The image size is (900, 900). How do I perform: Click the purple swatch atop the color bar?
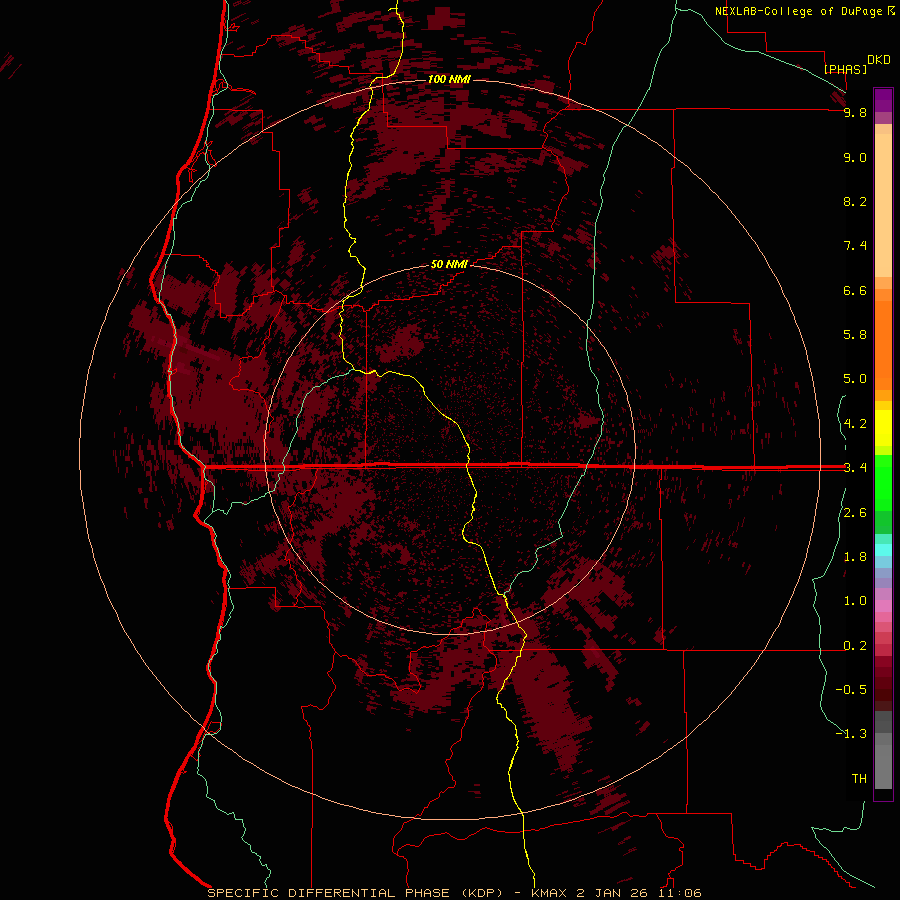pyautogui.click(x=883, y=100)
